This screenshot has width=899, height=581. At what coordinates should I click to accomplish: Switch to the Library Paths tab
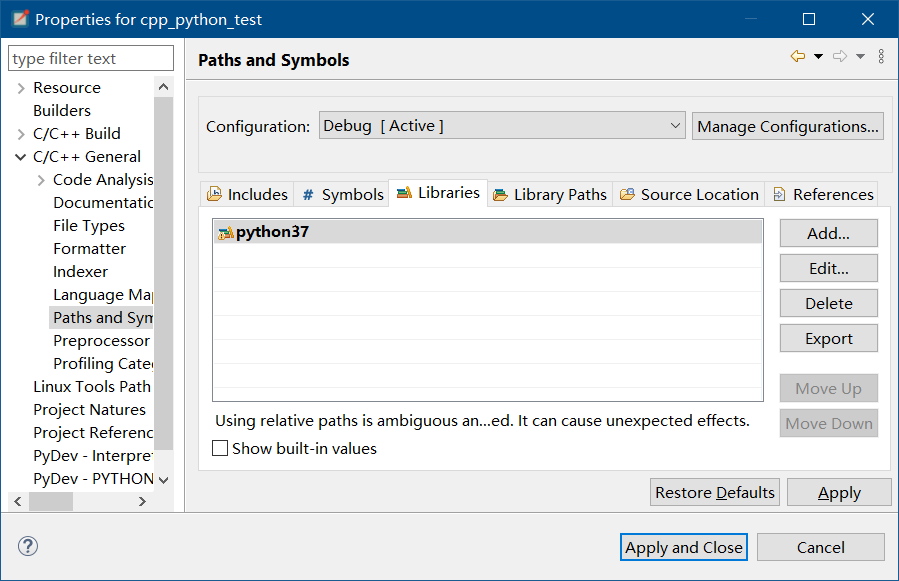click(550, 194)
